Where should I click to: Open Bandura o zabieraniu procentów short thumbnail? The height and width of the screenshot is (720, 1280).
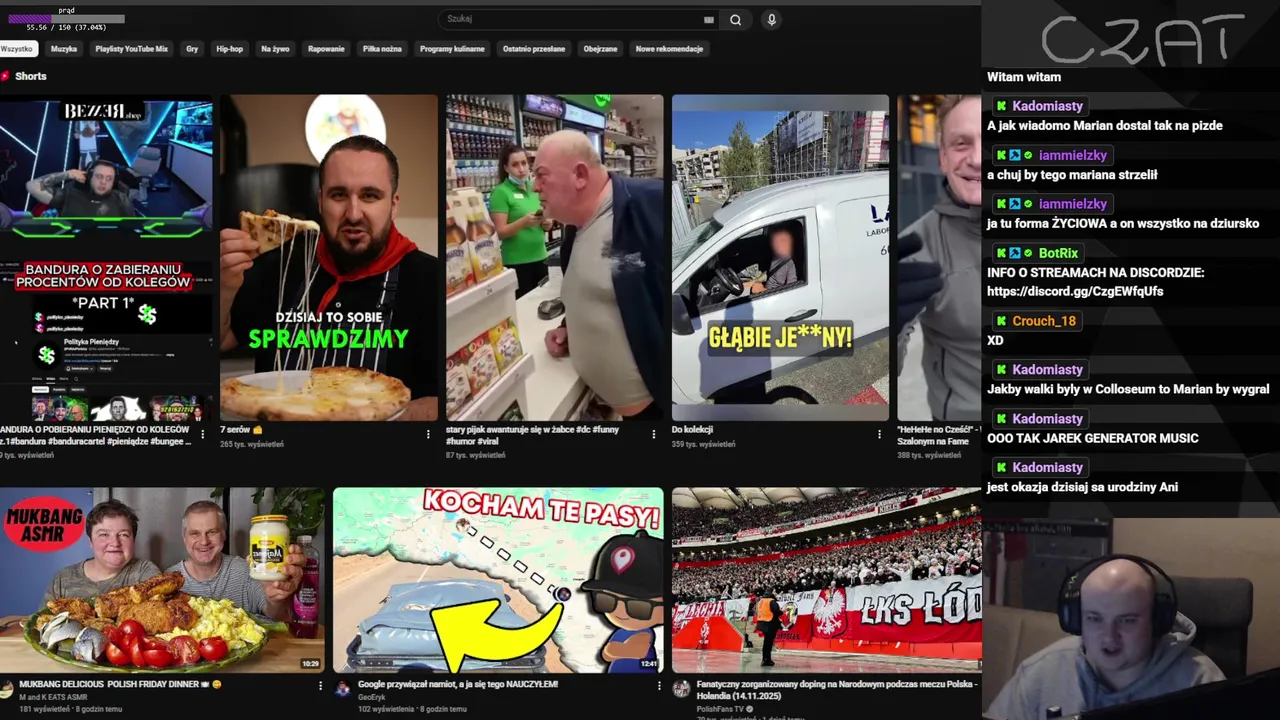[x=106, y=257]
